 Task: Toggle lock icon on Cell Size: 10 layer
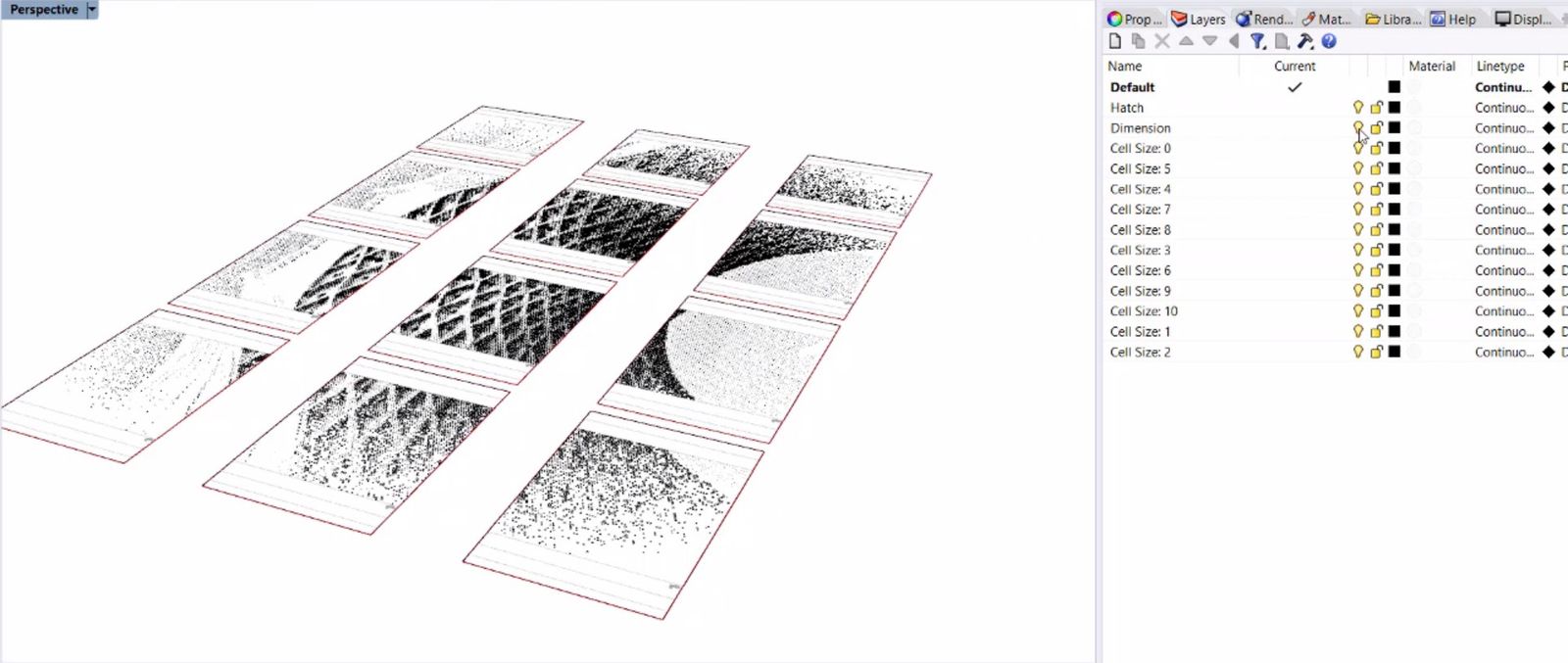[x=1376, y=311]
